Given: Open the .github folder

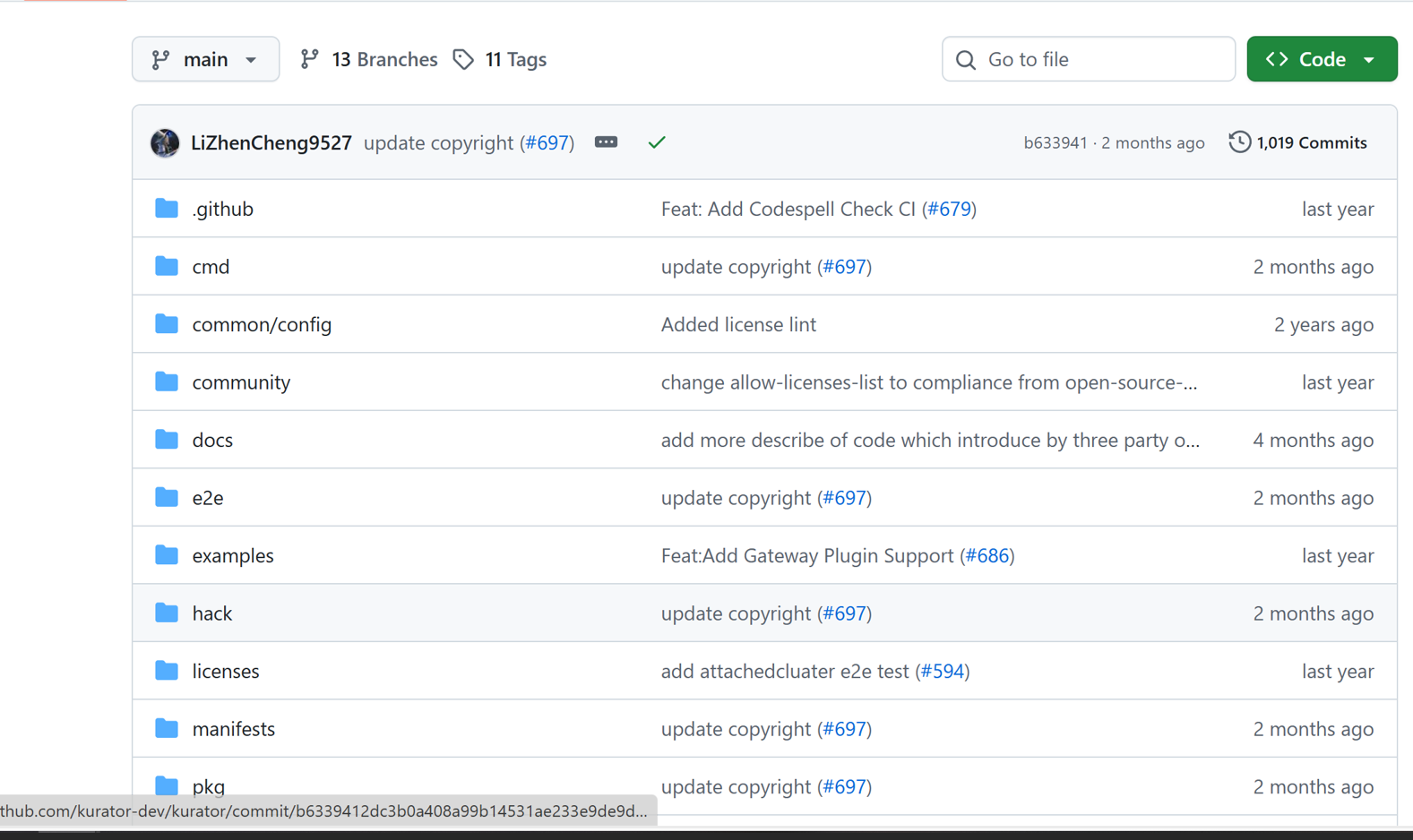Looking at the screenshot, I should pos(223,209).
